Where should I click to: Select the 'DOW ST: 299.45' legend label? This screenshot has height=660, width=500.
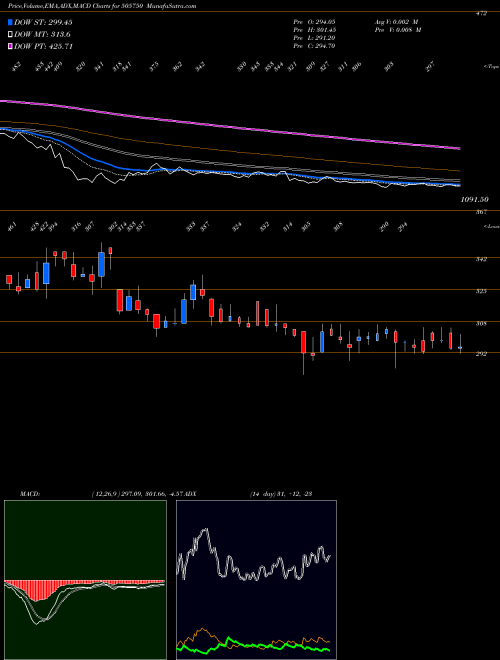(x=43, y=23)
